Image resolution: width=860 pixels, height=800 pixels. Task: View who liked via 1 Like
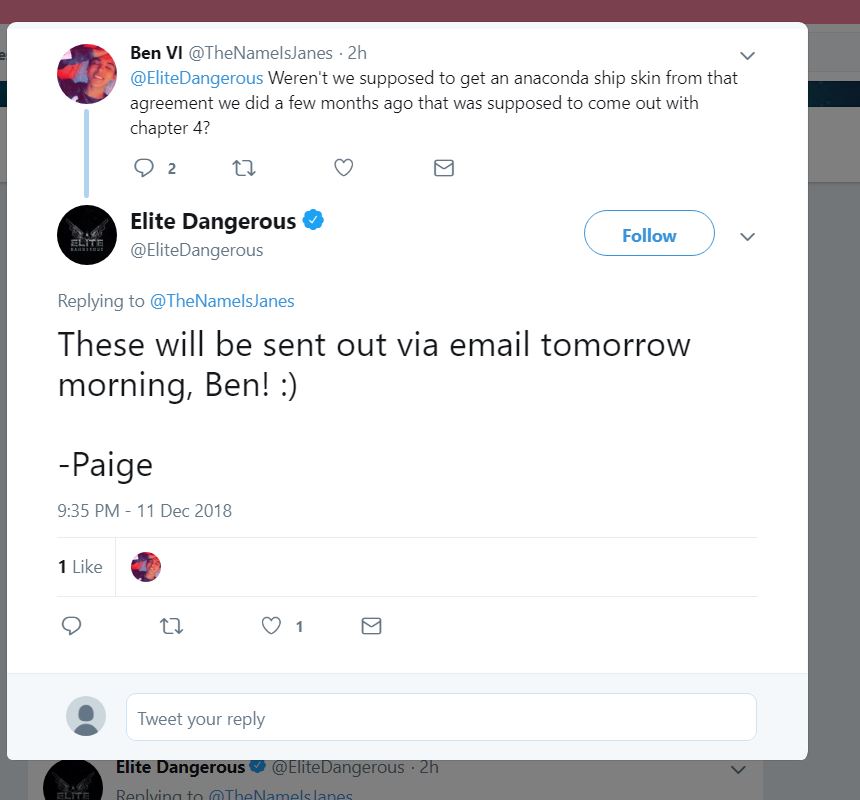point(80,566)
